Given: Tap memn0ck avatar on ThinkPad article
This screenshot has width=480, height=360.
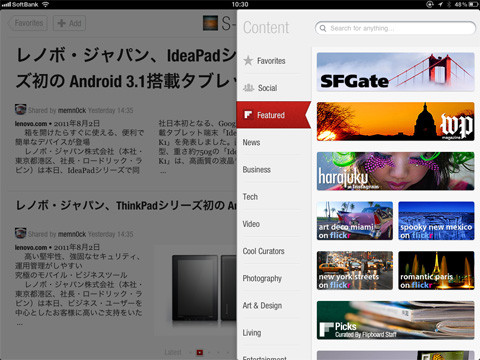Looking at the screenshot, I should 21,233.
